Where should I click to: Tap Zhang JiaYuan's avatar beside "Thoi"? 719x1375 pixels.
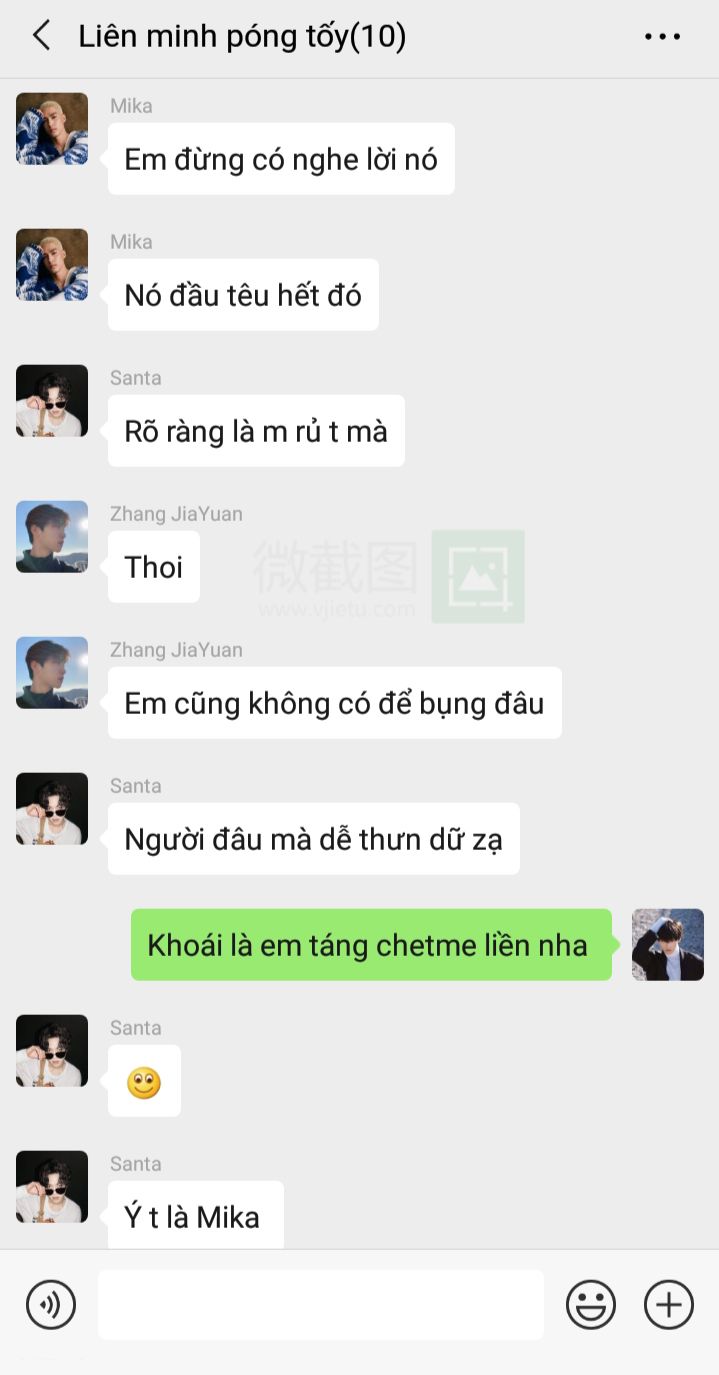[x=52, y=537]
